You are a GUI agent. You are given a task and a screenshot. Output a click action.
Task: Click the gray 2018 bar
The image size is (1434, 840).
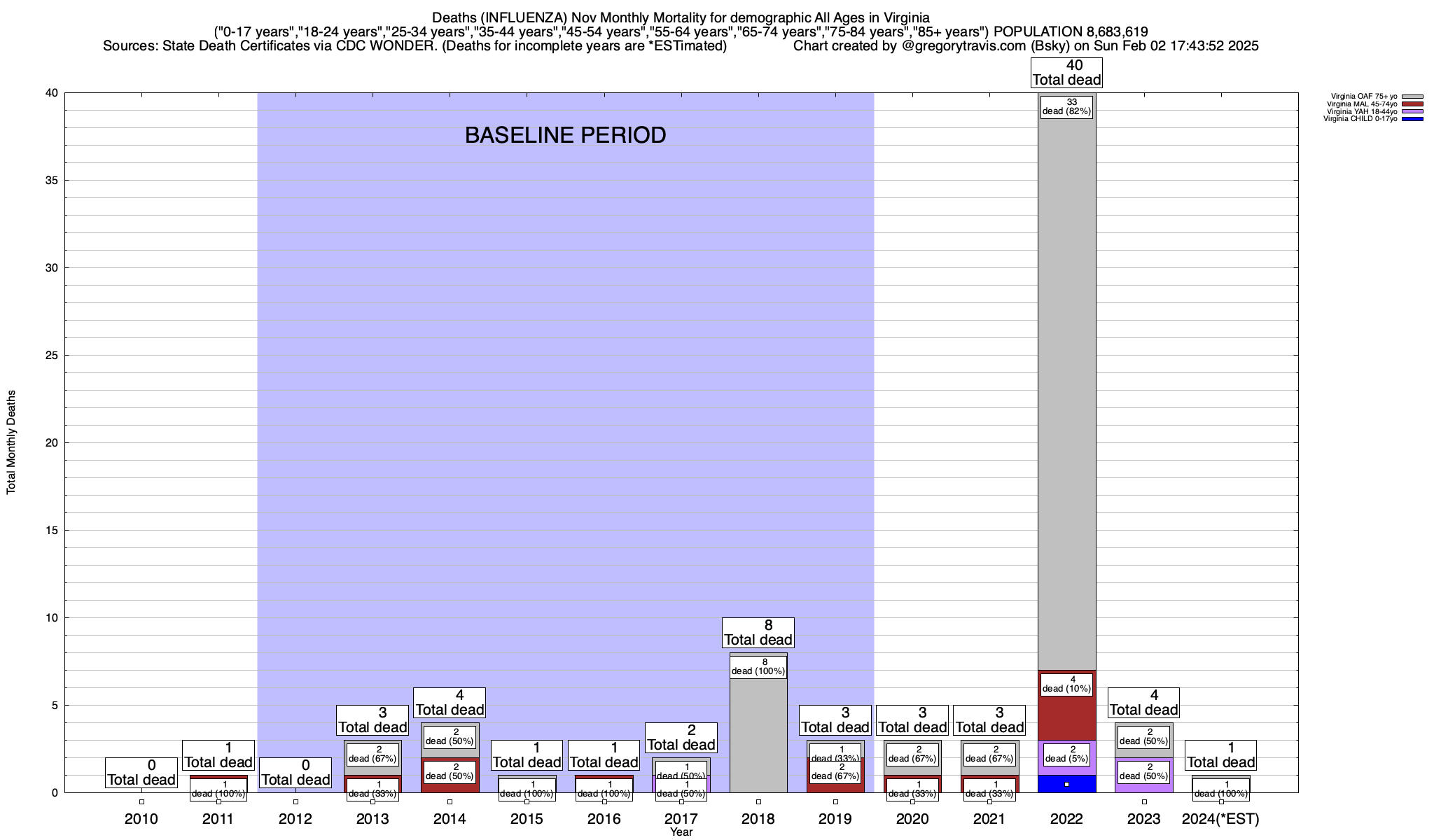[758, 735]
